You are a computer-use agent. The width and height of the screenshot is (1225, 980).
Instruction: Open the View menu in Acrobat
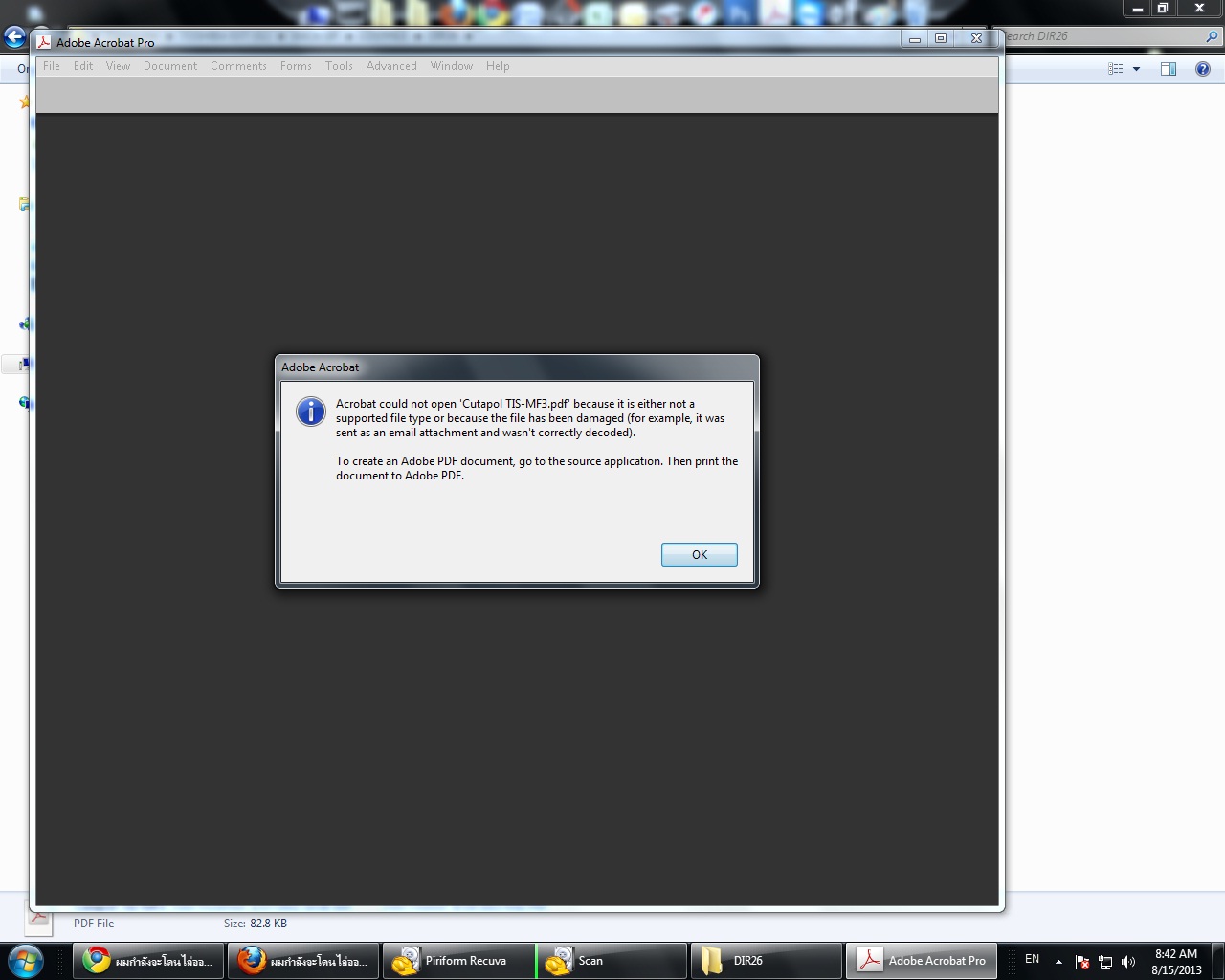[118, 66]
